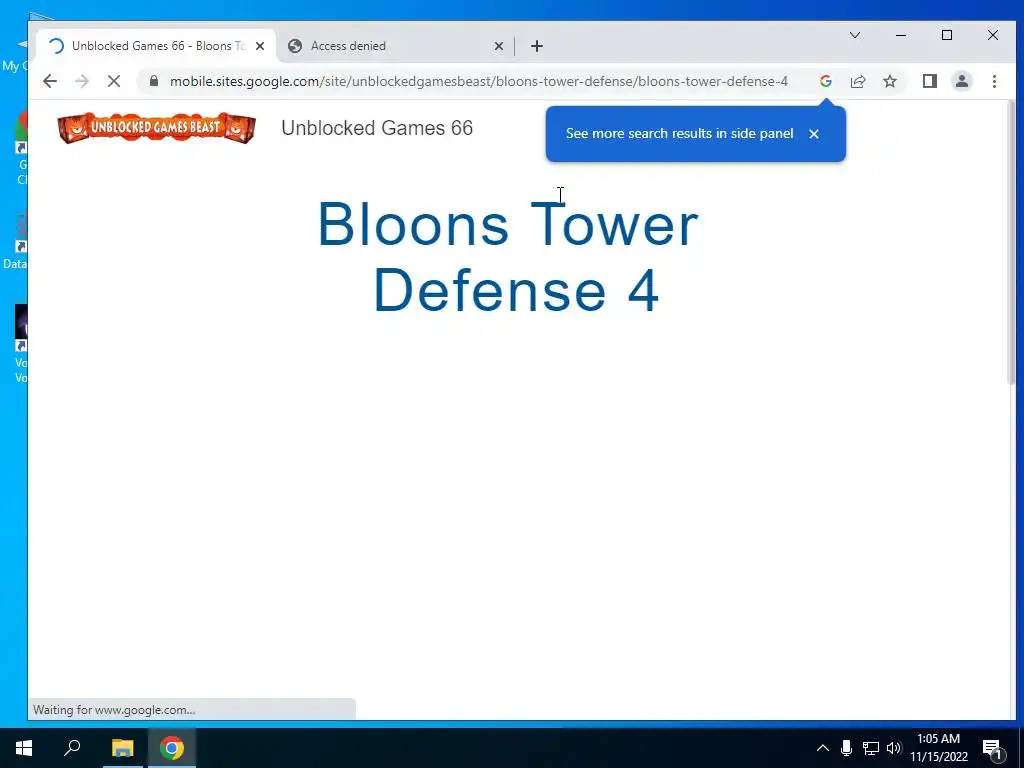The width and height of the screenshot is (1024, 768).
Task: Open the notification center icon
Action: click(x=993, y=748)
